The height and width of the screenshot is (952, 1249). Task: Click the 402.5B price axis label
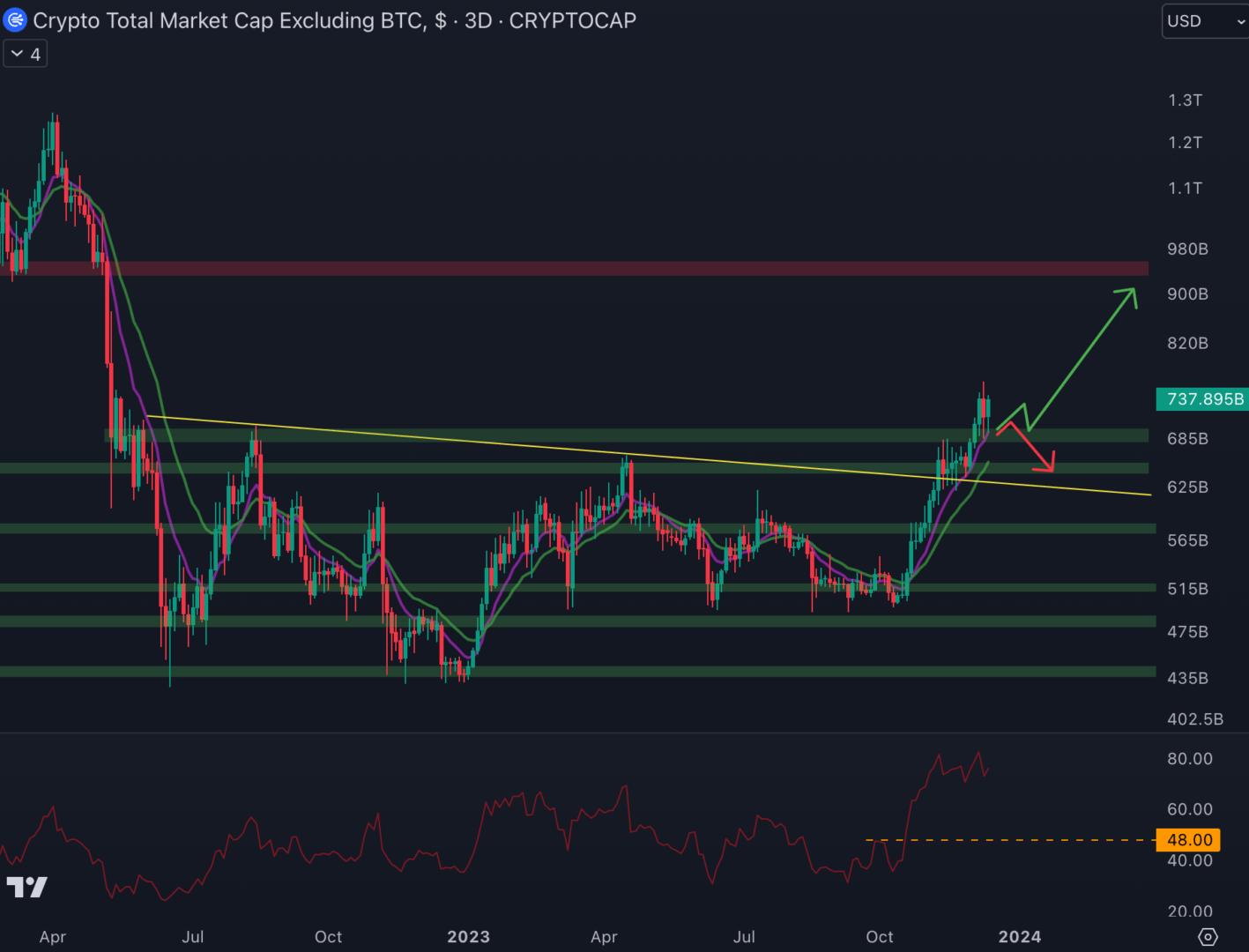(1194, 719)
